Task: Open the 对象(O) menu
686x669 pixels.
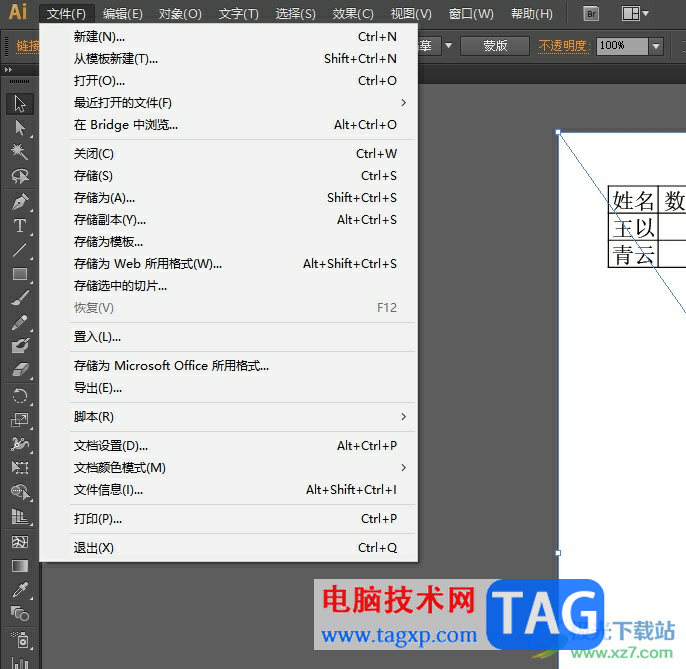Action: [180, 14]
